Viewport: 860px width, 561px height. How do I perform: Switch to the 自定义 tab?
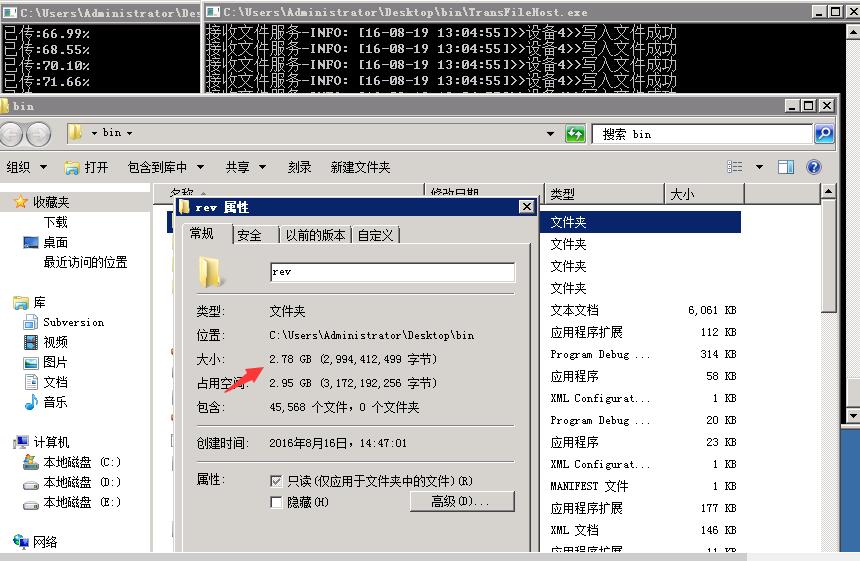coord(376,235)
